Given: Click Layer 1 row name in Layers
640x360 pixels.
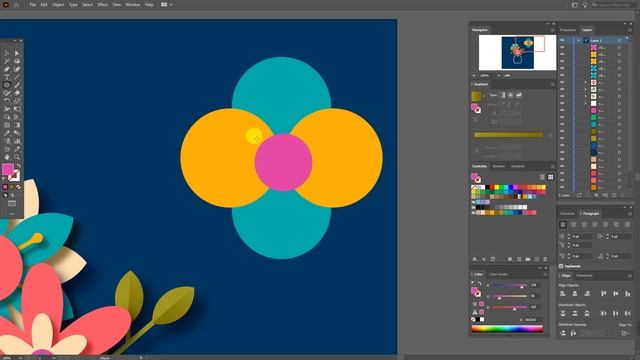Looking at the screenshot, I should [596, 40].
